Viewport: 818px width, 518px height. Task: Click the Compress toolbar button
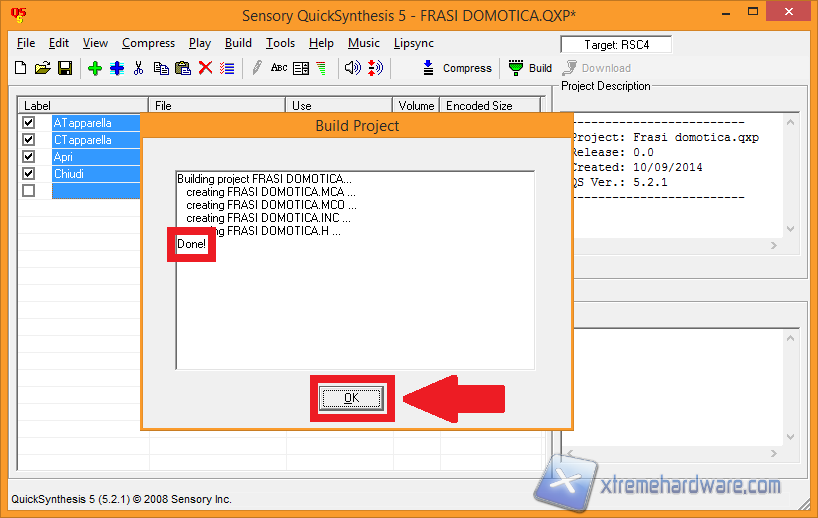pos(457,68)
